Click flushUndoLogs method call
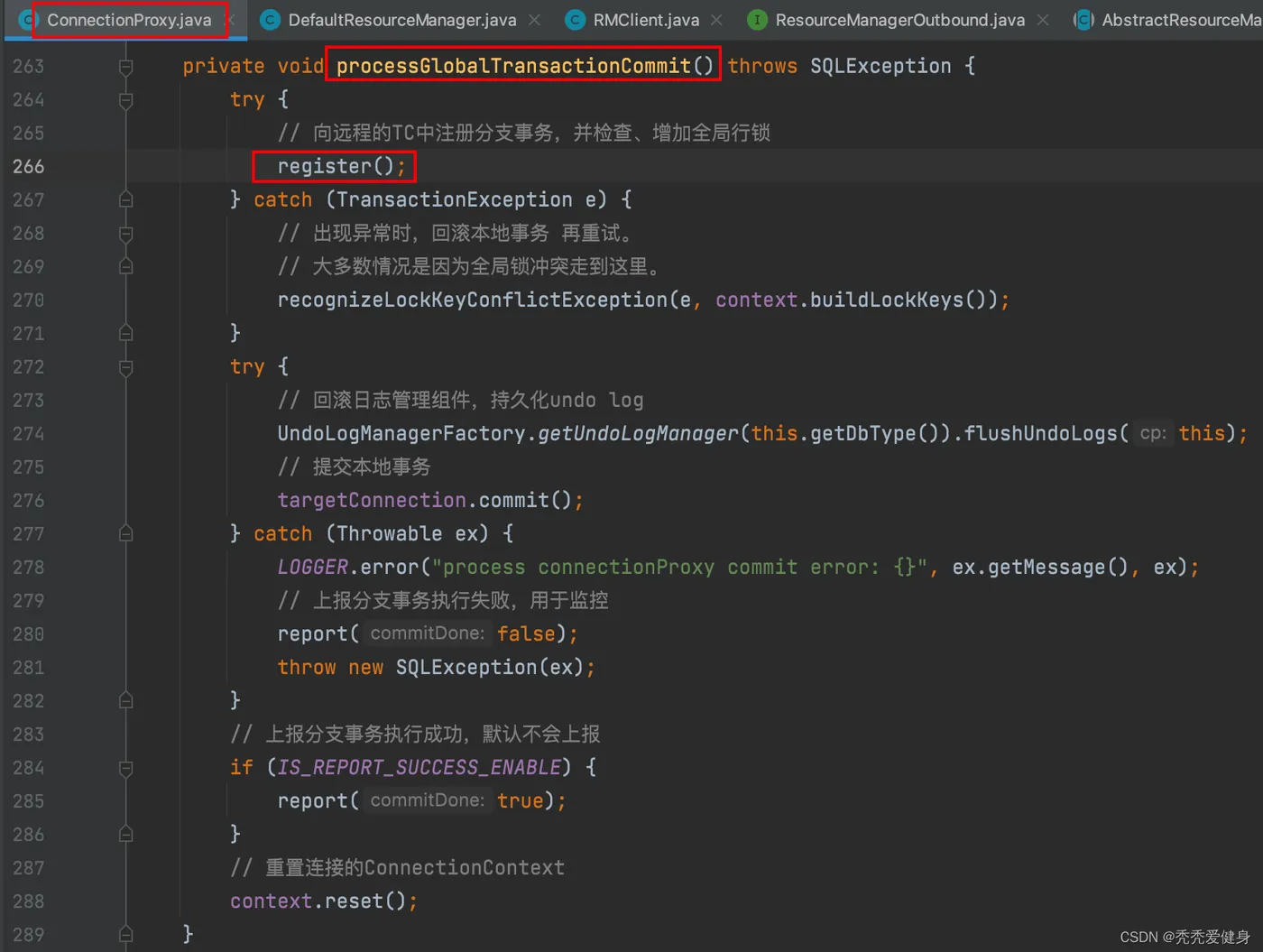1263x952 pixels. tap(1041, 433)
